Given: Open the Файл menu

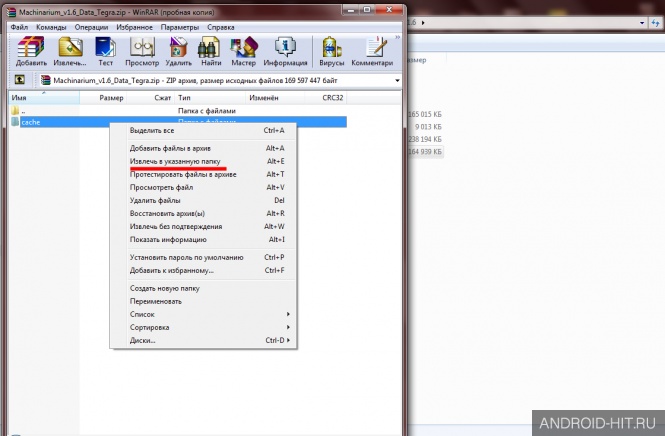Looking at the screenshot, I should [19, 27].
